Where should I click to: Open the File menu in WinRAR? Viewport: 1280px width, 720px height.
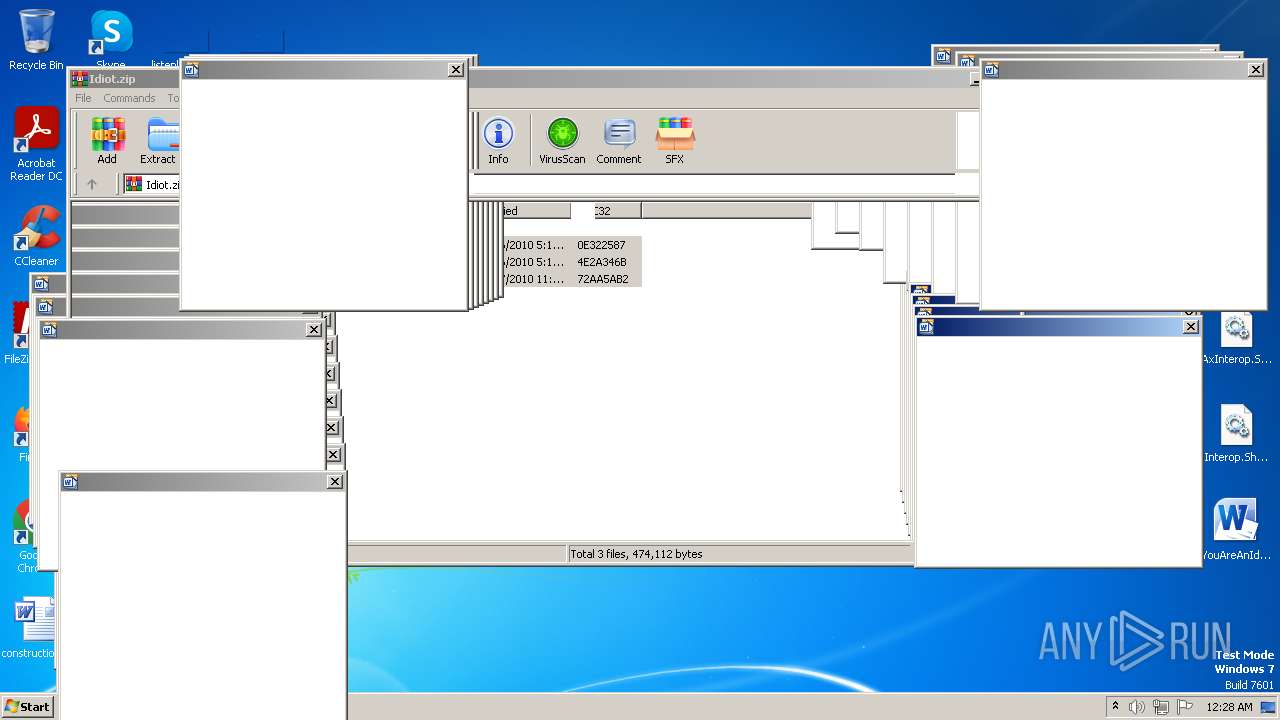click(83, 98)
